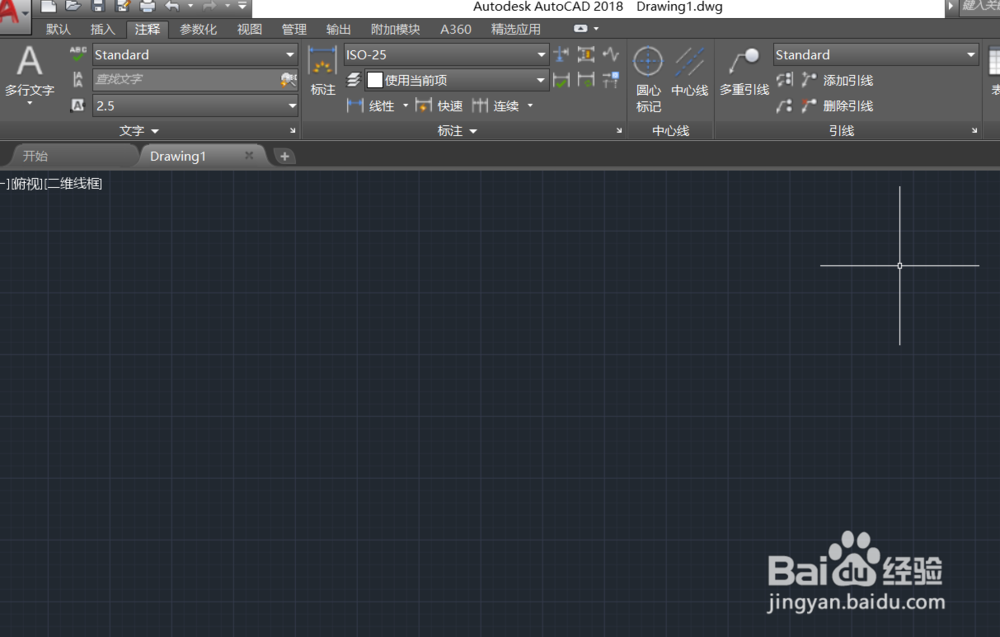Click the jogged linear dimension icon
Viewport: 1000px width, 637px height.
(611, 54)
